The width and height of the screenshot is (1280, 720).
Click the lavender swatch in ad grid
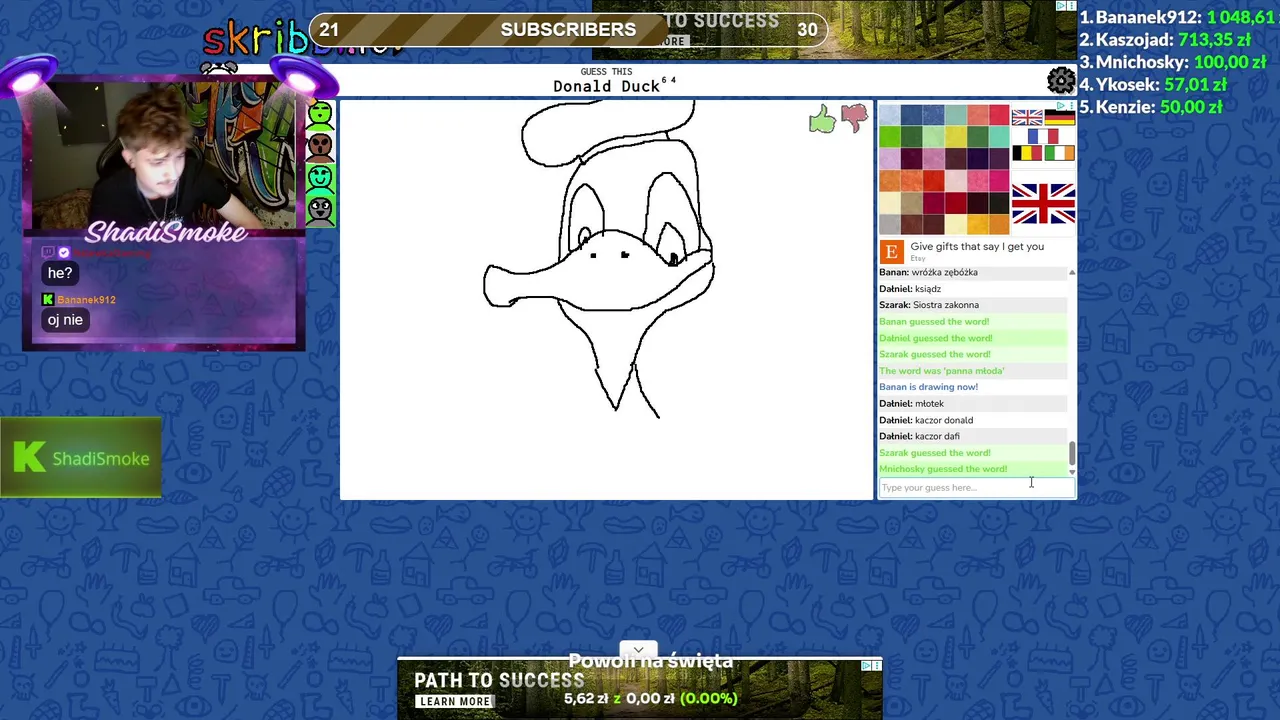(x=889, y=159)
